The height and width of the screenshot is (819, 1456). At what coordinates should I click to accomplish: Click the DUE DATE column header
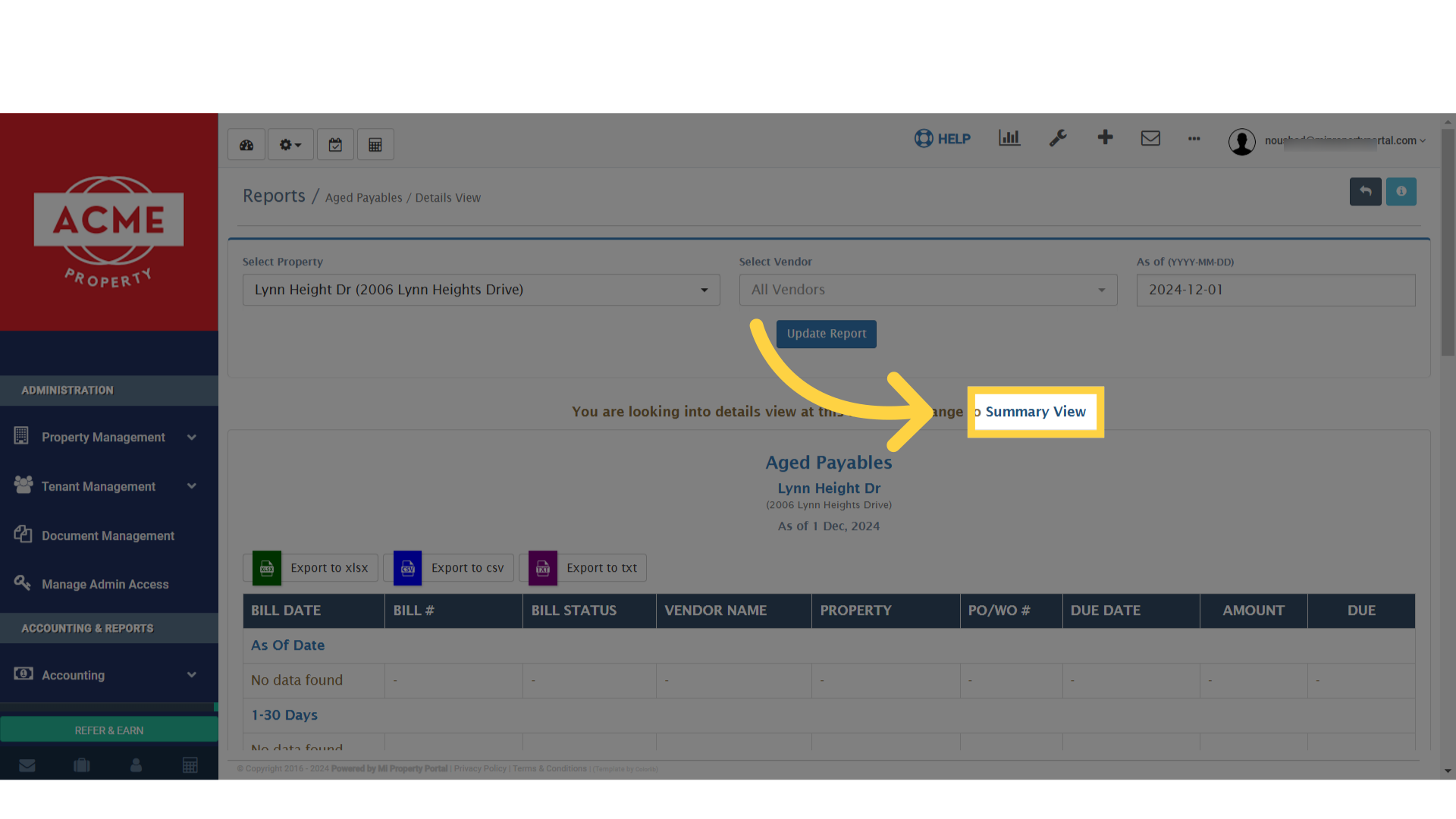click(1131, 610)
